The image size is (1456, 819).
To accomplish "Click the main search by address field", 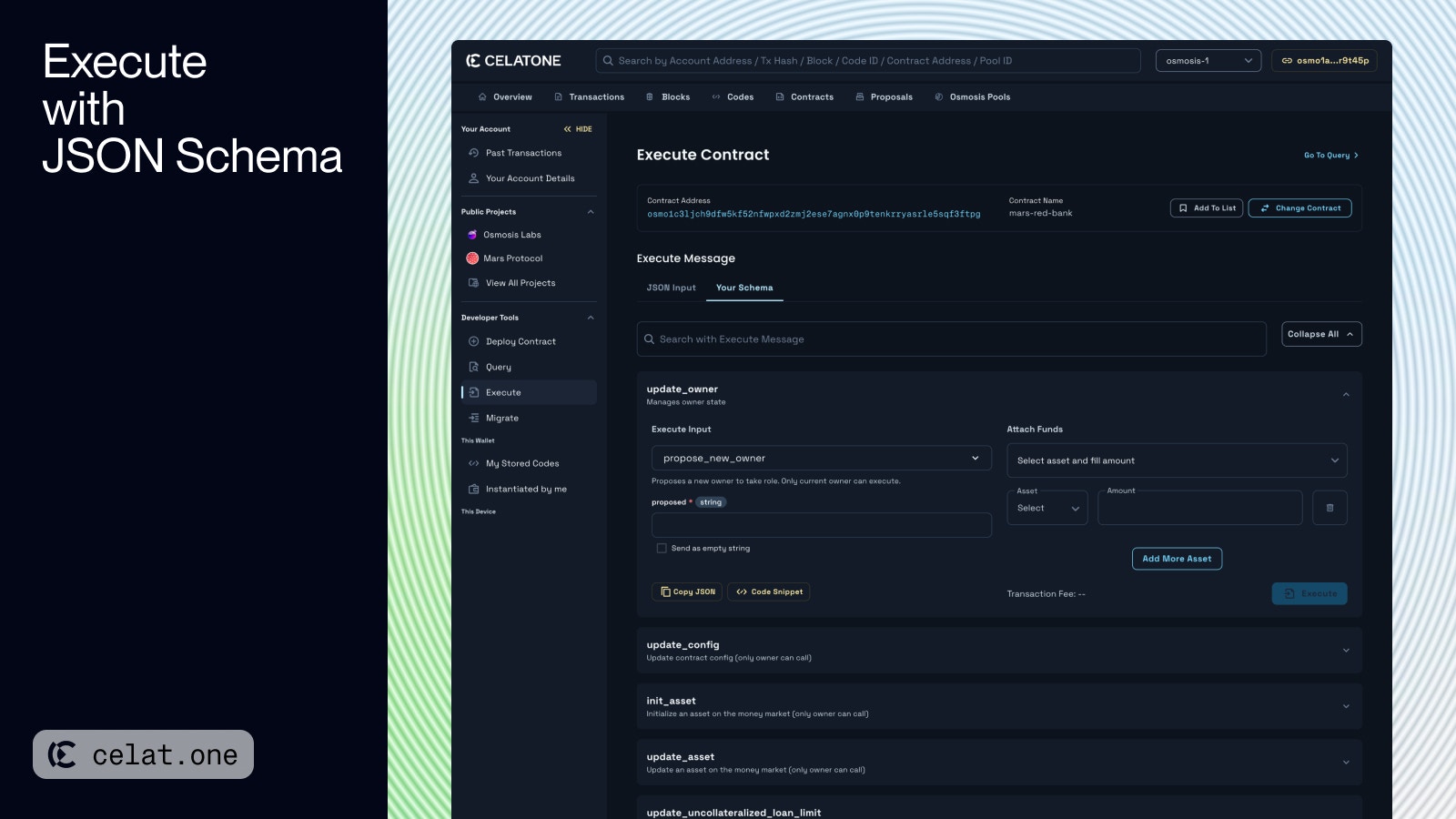I will (868, 61).
